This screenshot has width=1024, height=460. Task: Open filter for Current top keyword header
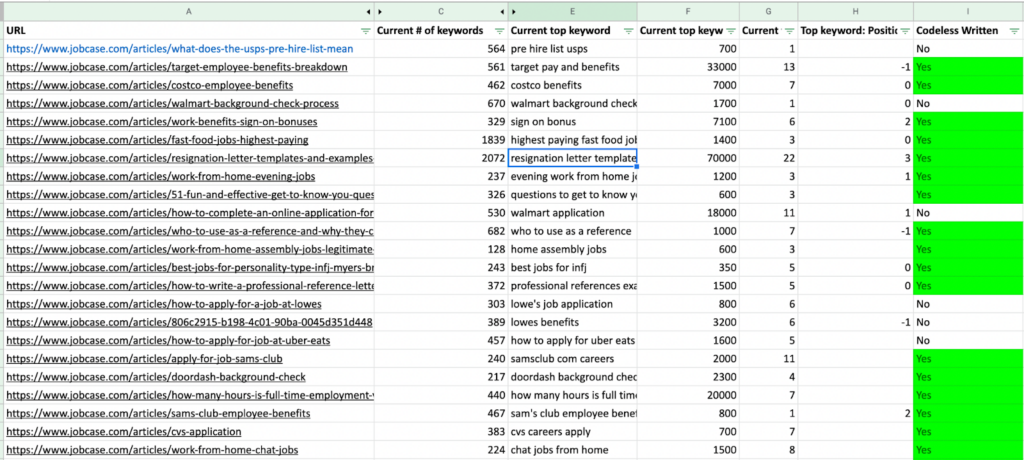click(628, 31)
